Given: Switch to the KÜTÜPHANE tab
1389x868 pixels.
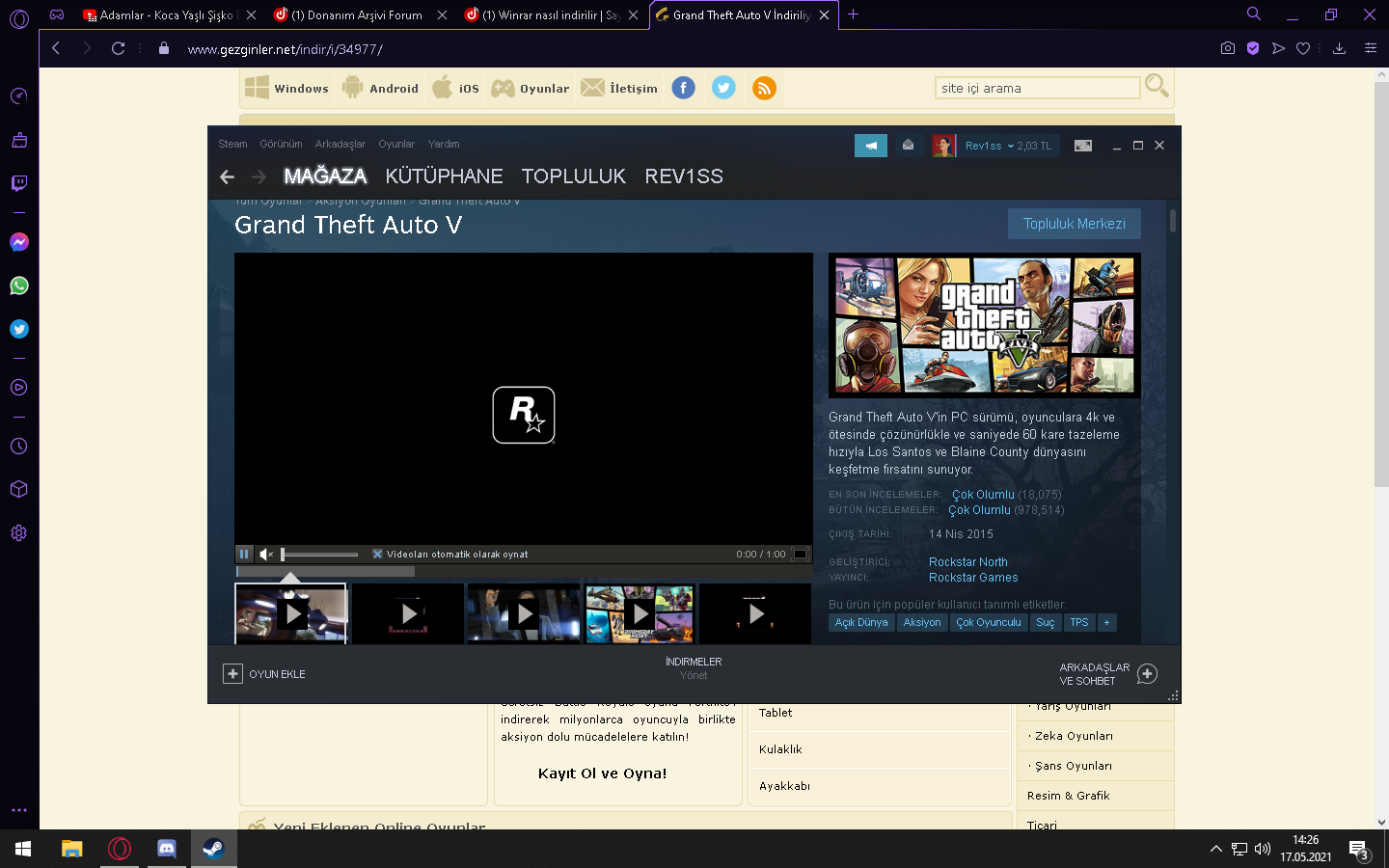Looking at the screenshot, I should (x=444, y=176).
